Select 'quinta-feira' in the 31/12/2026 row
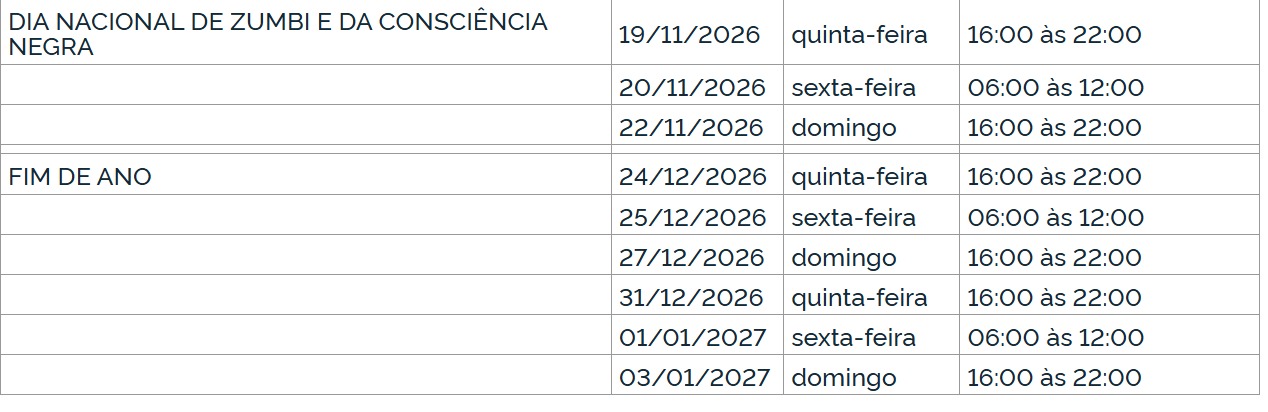The image size is (1268, 412). point(859,298)
